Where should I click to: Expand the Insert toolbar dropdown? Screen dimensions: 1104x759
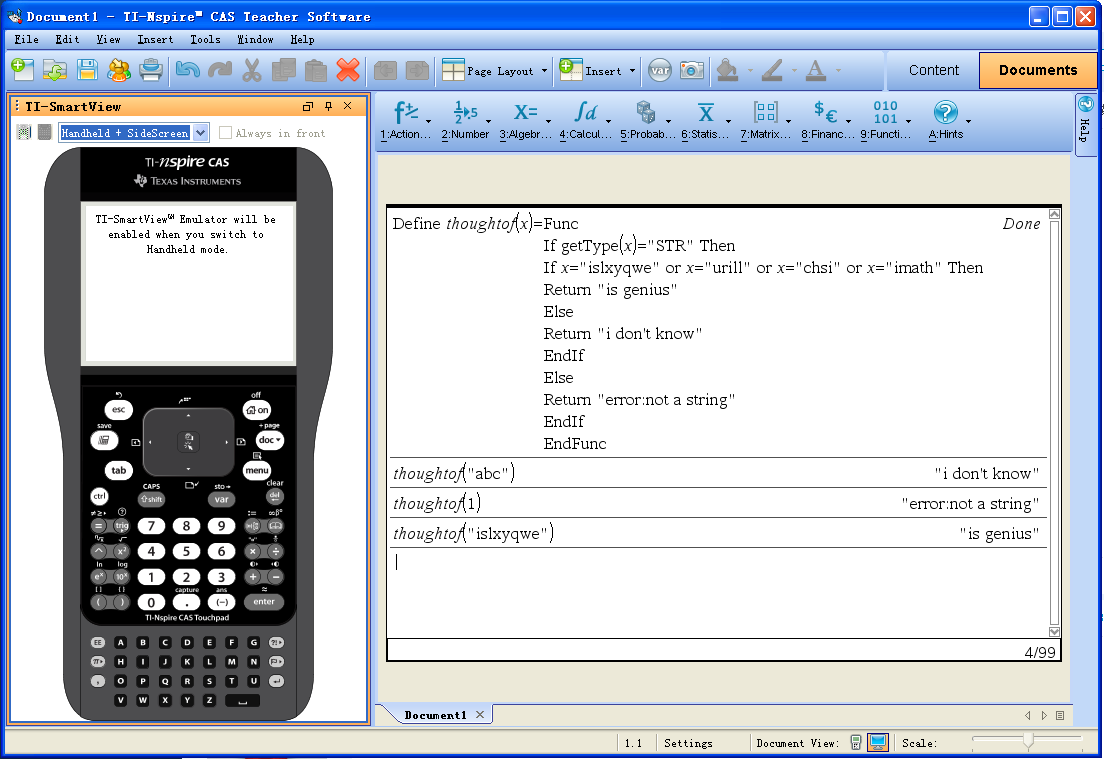click(x=632, y=70)
